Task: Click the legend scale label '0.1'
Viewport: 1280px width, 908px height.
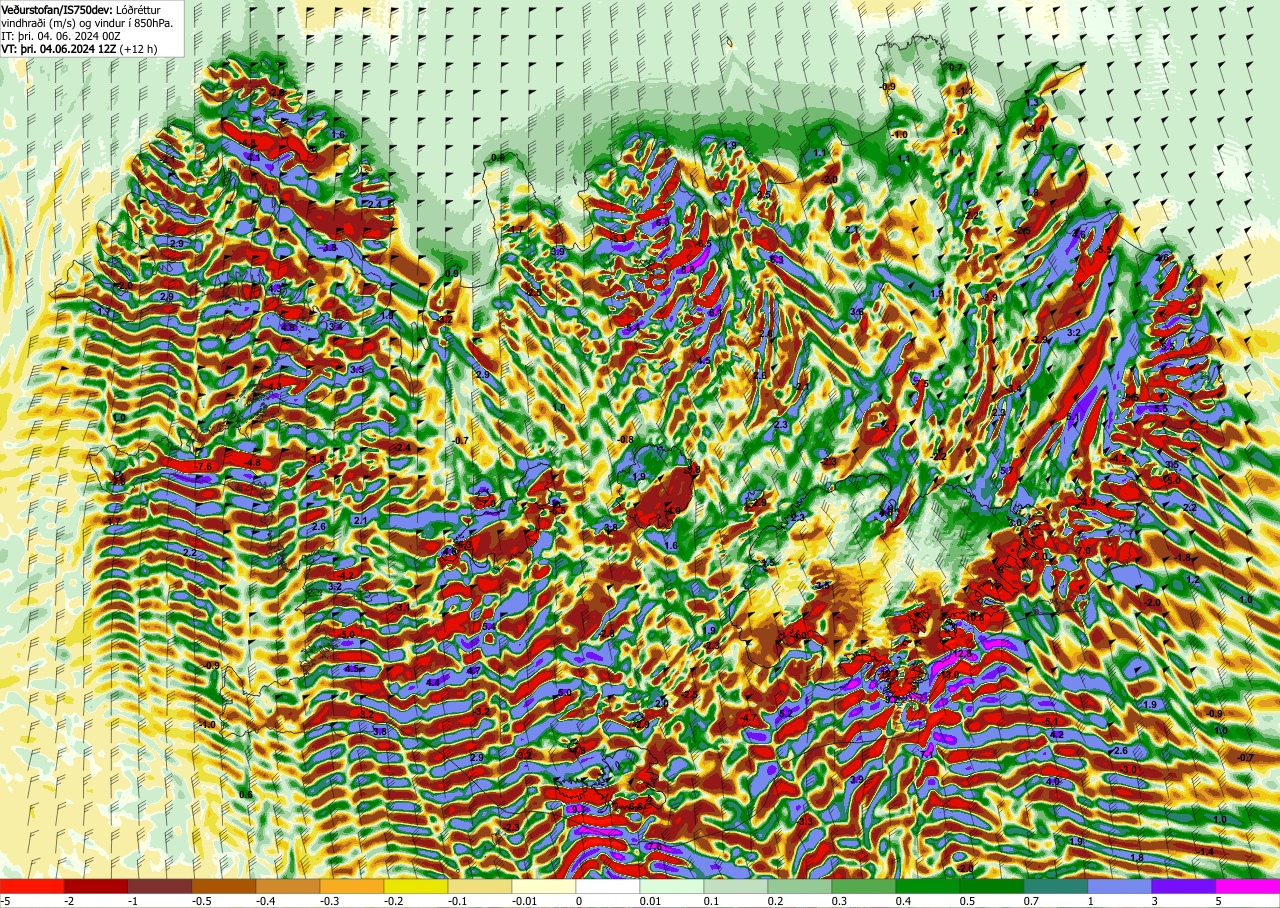Action: pos(712,901)
